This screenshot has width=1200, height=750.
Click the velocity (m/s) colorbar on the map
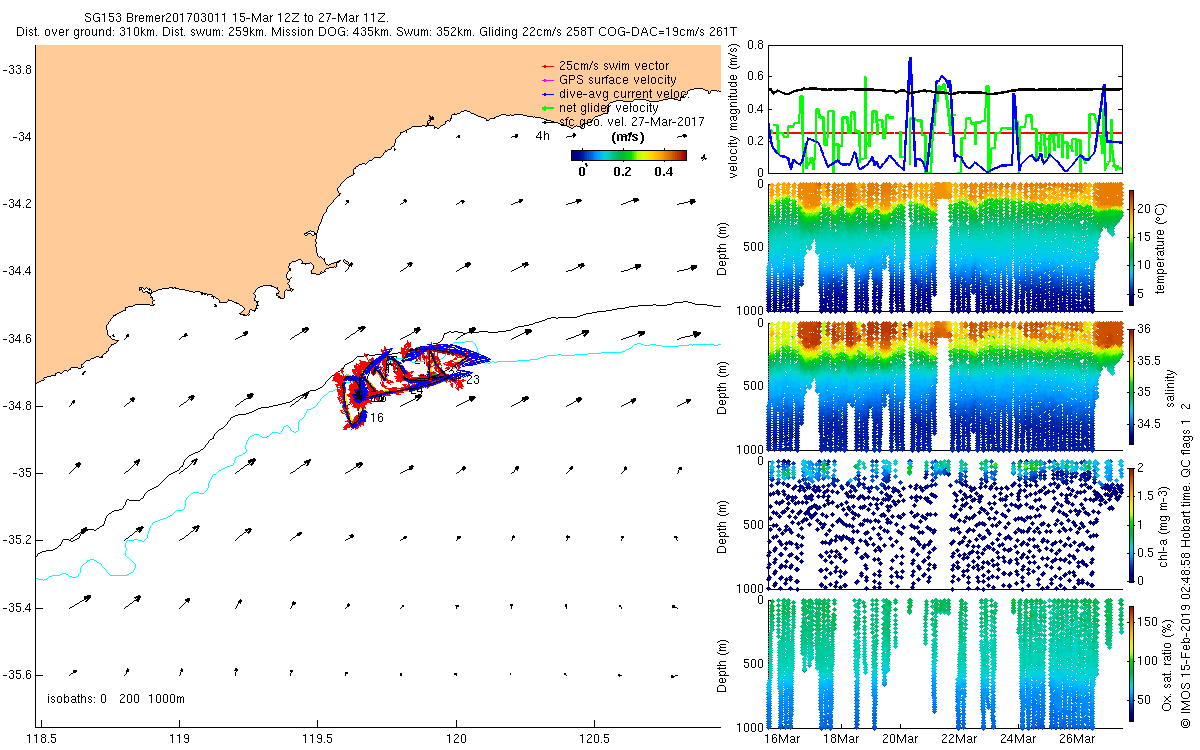pos(629,155)
